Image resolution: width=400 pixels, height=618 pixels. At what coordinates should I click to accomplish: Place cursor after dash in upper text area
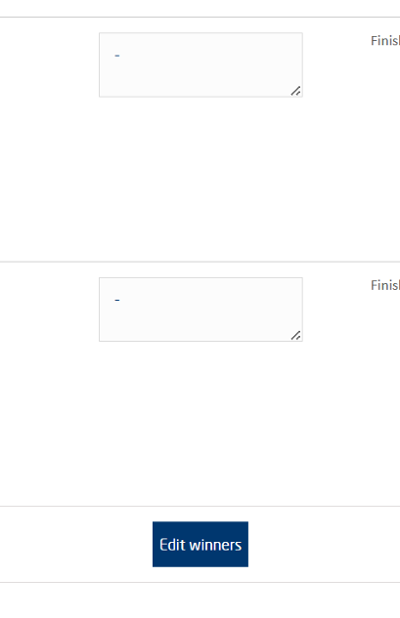120,56
